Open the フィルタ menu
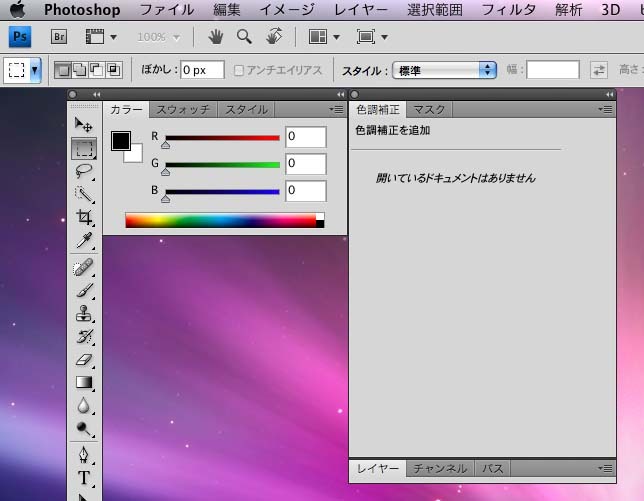The width and height of the screenshot is (644, 501). 508,10
